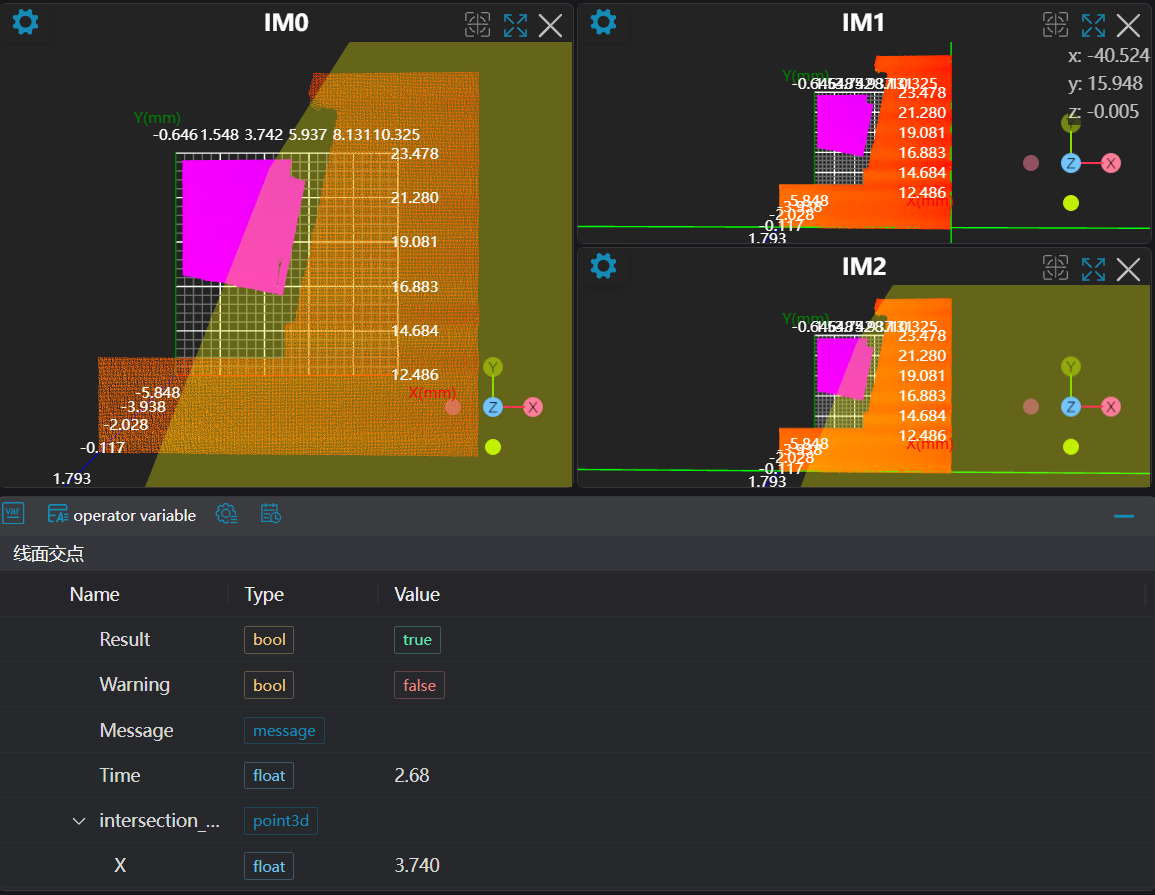The width and height of the screenshot is (1155, 895).
Task: Collapse the intersection point3d row
Action: click(79, 821)
